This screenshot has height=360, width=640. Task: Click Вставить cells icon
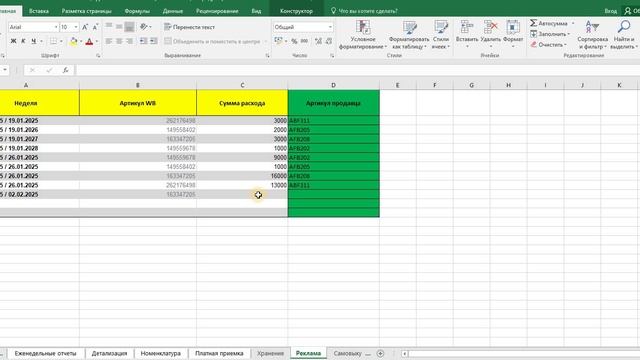467,27
